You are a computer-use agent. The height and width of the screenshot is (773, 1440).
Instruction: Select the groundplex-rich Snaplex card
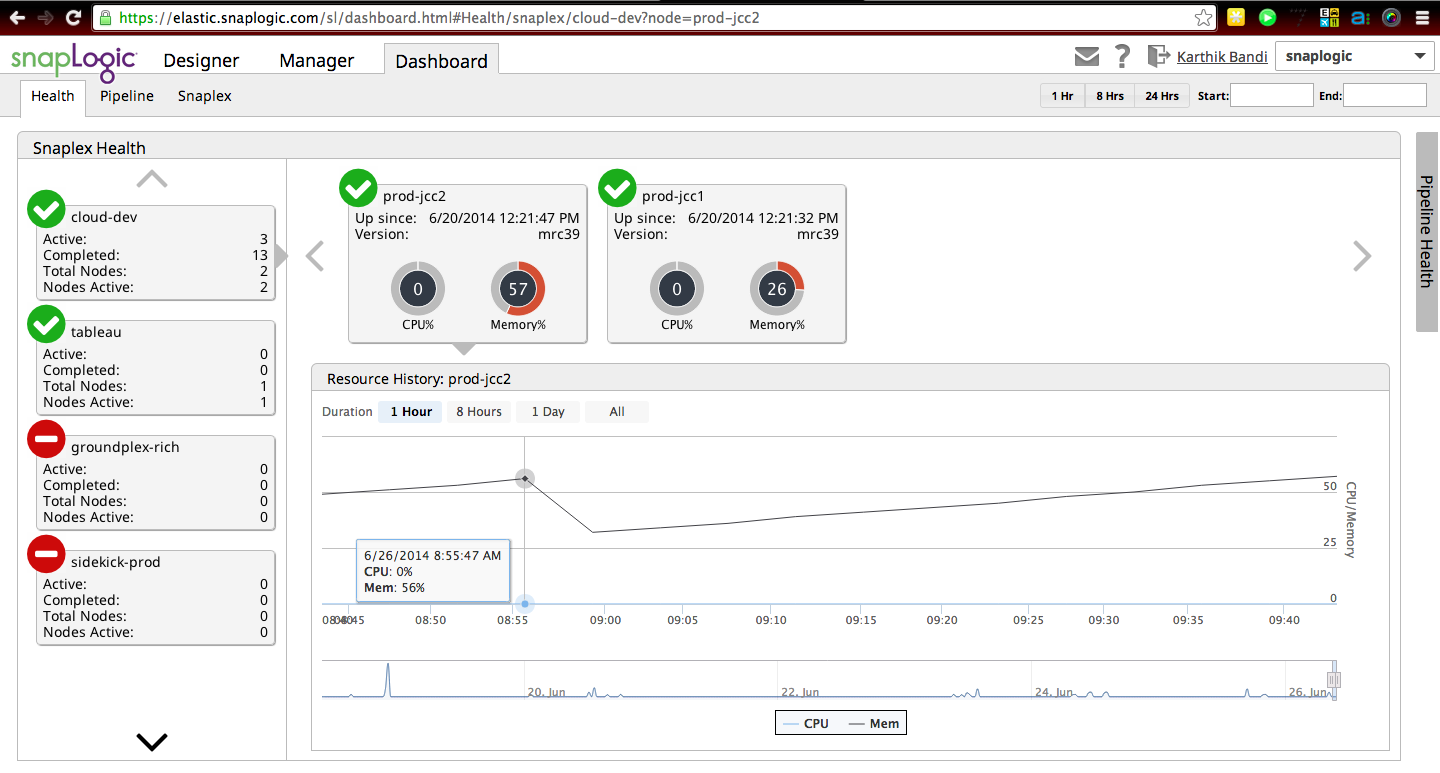156,483
